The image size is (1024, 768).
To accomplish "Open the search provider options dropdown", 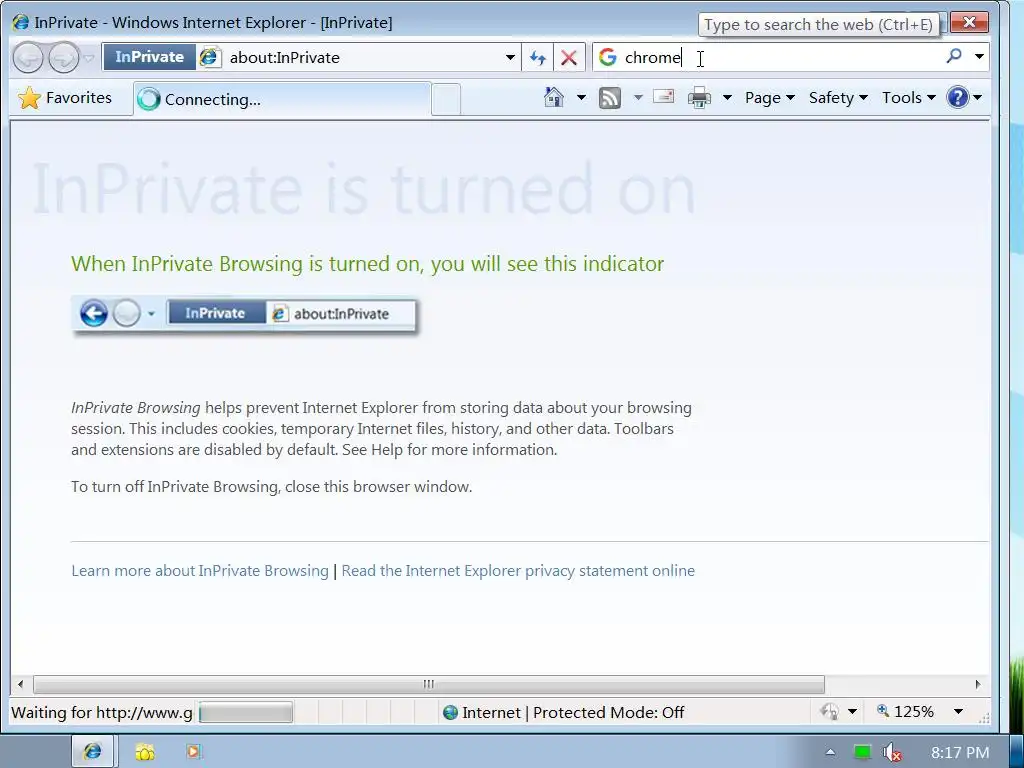I will click(x=979, y=57).
